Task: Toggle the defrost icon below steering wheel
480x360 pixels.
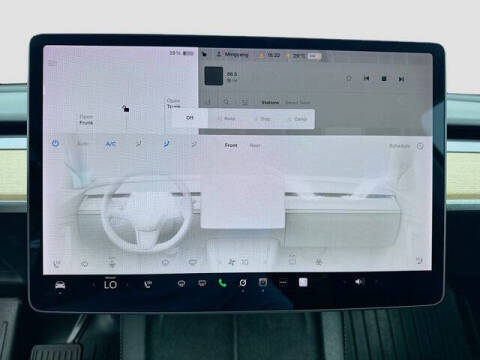Action: pyautogui.click(x=165, y=262)
